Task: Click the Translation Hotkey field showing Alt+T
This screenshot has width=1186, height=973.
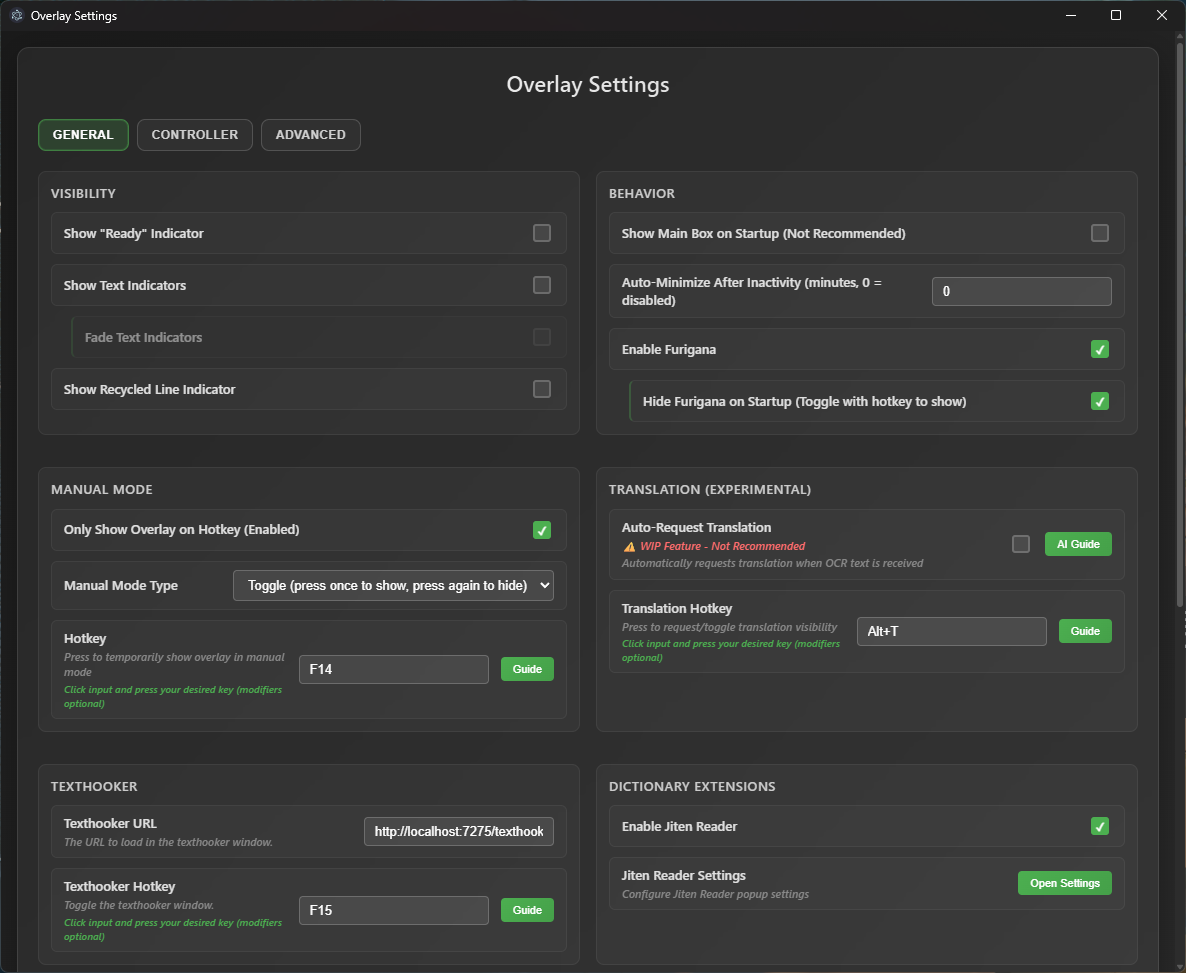Action: point(952,631)
